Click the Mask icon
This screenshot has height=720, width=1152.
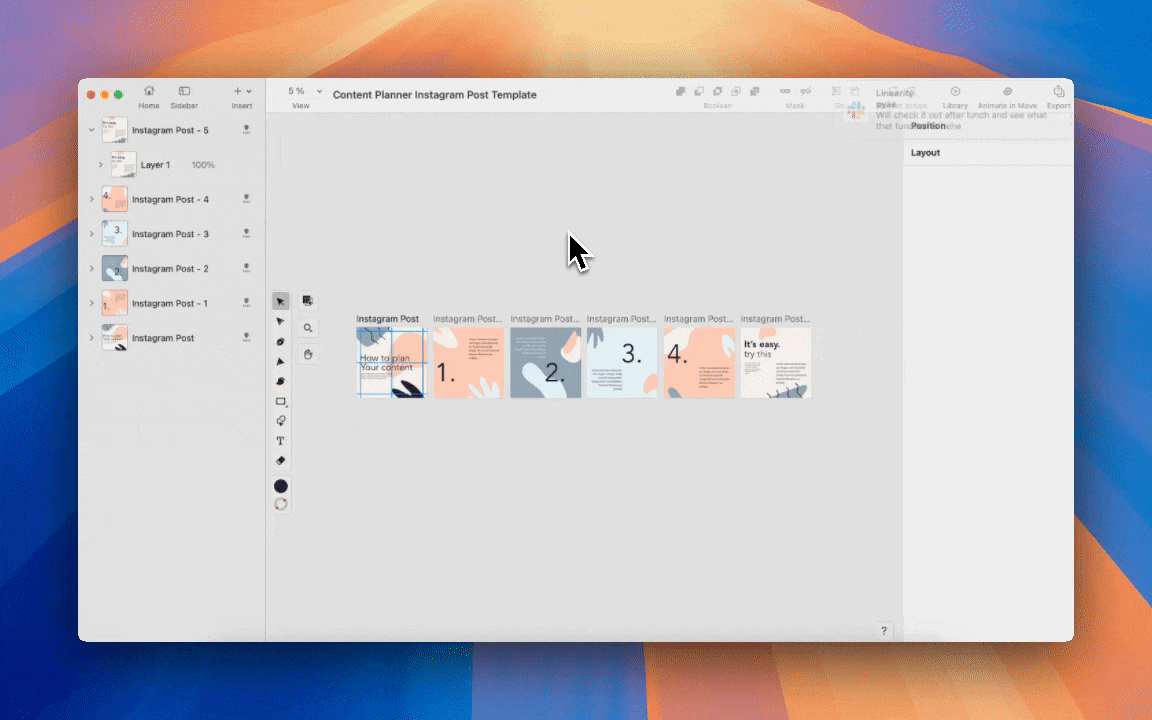pos(785,91)
